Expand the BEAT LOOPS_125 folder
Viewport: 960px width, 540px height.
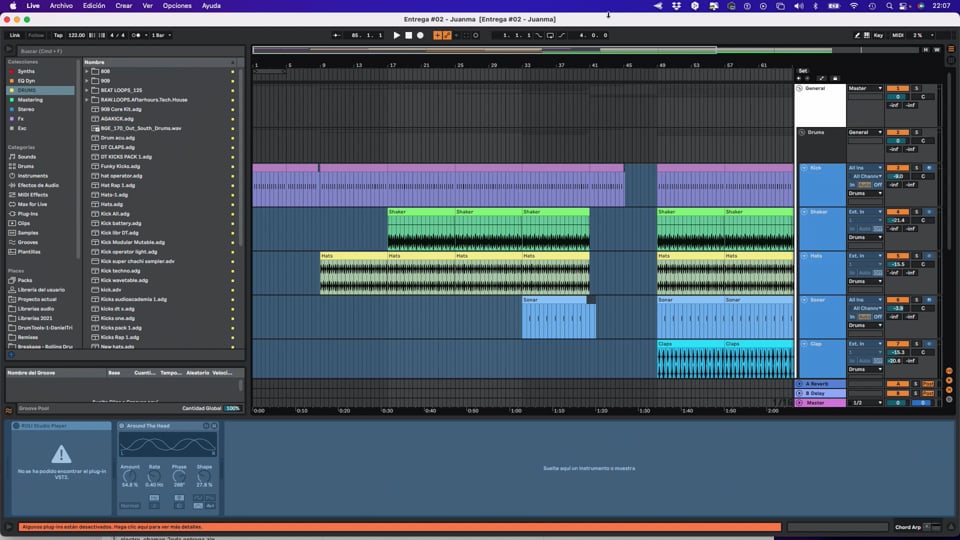tap(87, 90)
